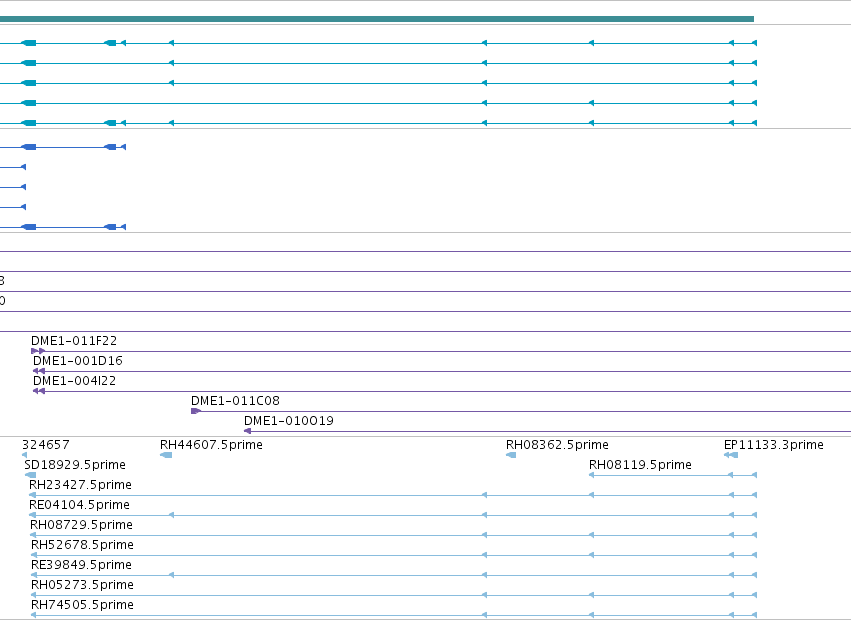
Task: Click the purple double arrow under DME1-001D16
Action: click(x=39, y=371)
